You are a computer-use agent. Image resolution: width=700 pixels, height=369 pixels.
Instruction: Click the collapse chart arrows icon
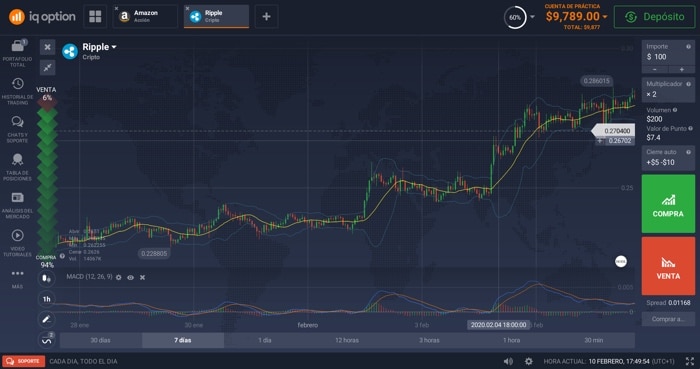coord(47,67)
